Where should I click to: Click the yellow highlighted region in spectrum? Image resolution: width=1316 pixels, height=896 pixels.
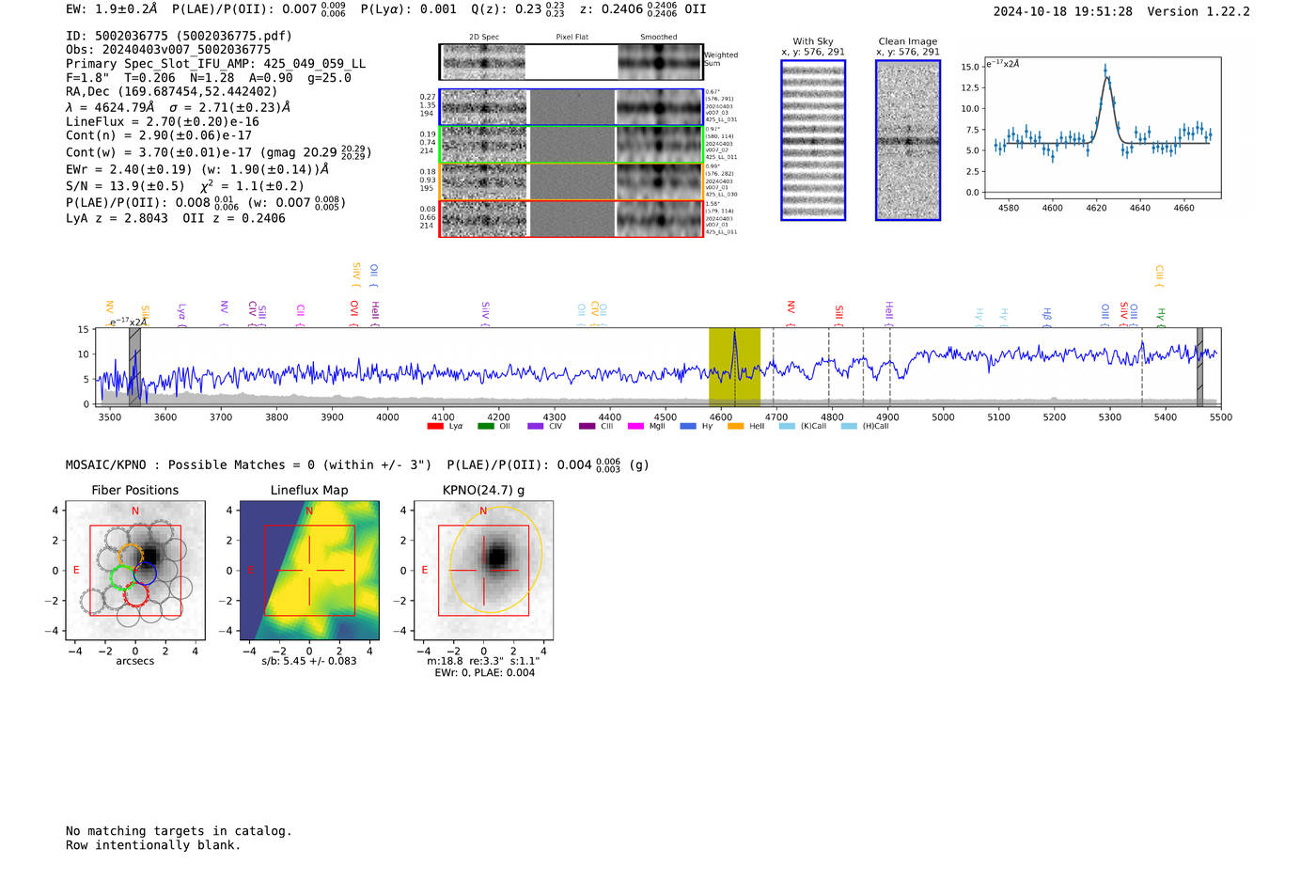tap(734, 367)
